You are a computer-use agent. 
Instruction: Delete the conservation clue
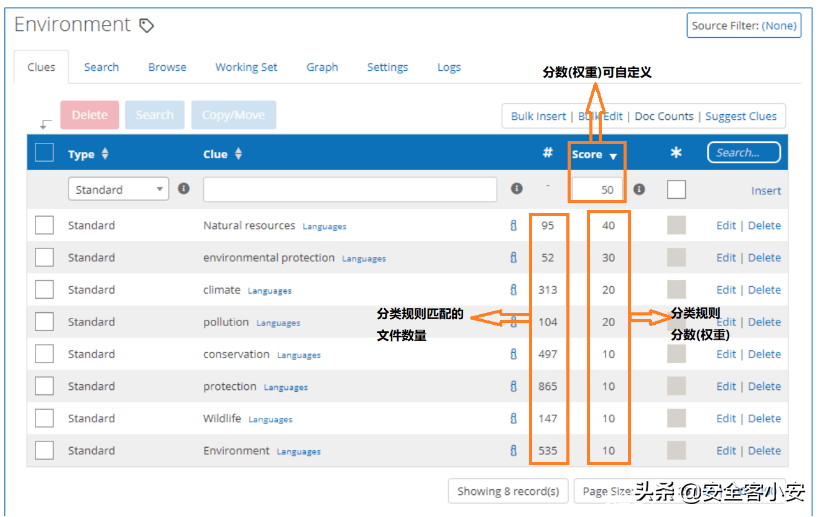point(764,354)
